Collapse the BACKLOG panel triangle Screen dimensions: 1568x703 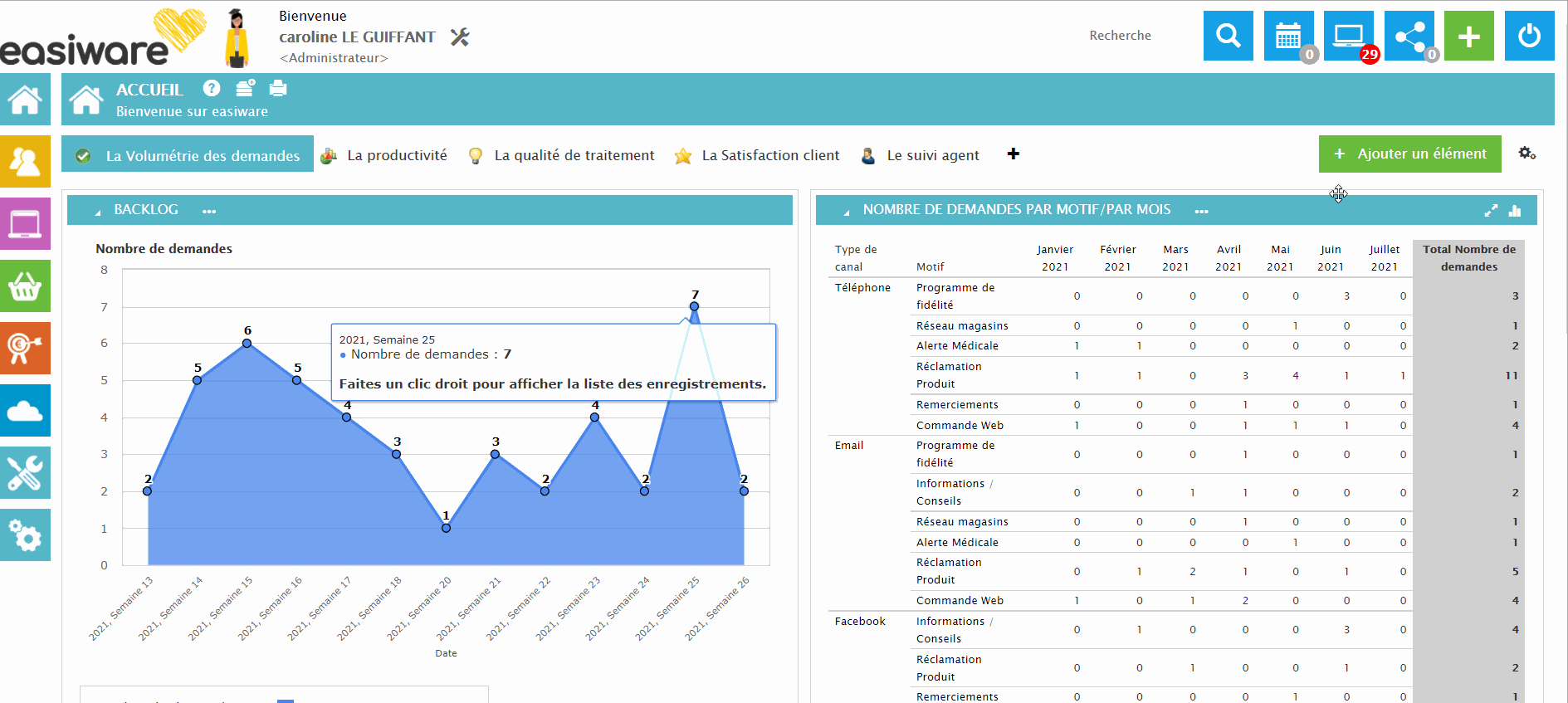(x=97, y=212)
